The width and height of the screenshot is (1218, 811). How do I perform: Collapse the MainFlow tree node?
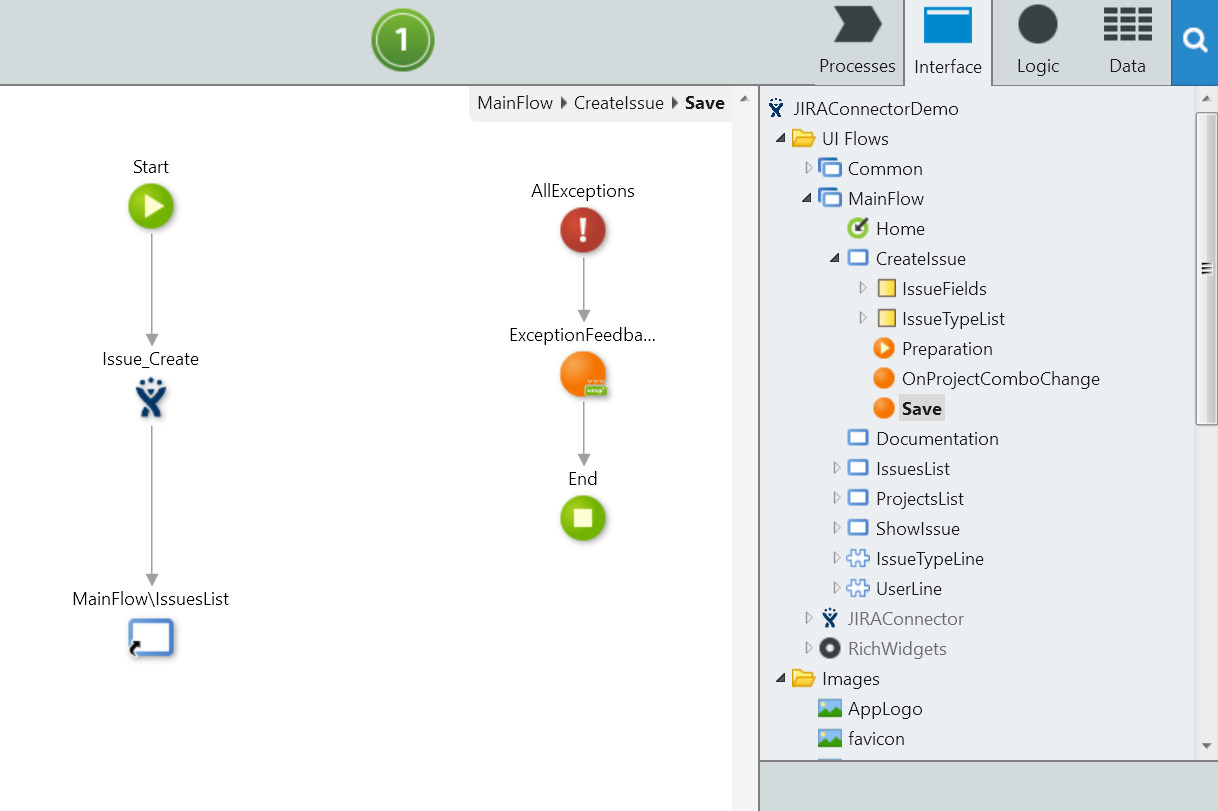click(x=806, y=198)
